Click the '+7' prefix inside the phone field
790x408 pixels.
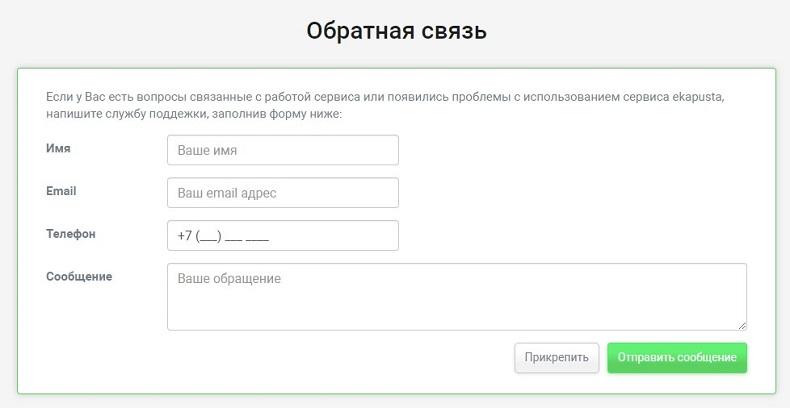[185, 236]
